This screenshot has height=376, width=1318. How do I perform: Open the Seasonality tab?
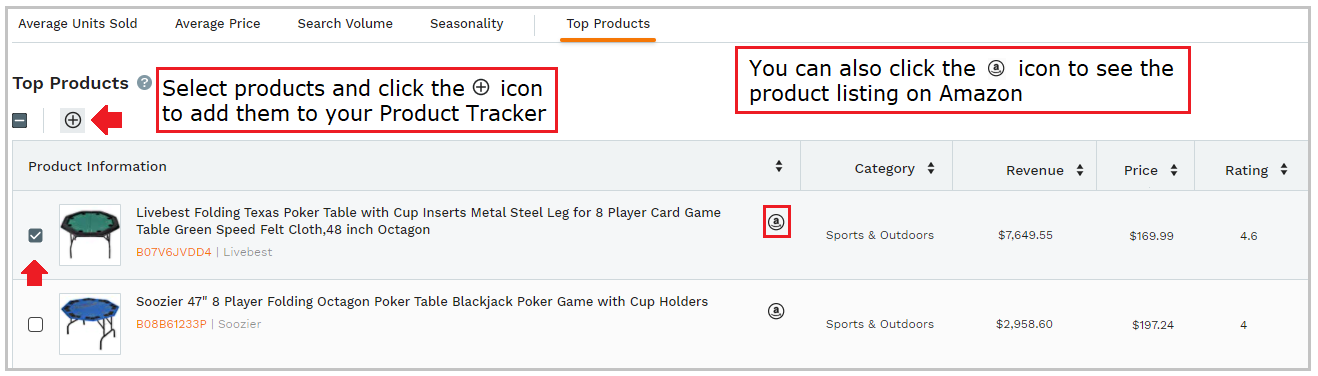pos(467,23)
